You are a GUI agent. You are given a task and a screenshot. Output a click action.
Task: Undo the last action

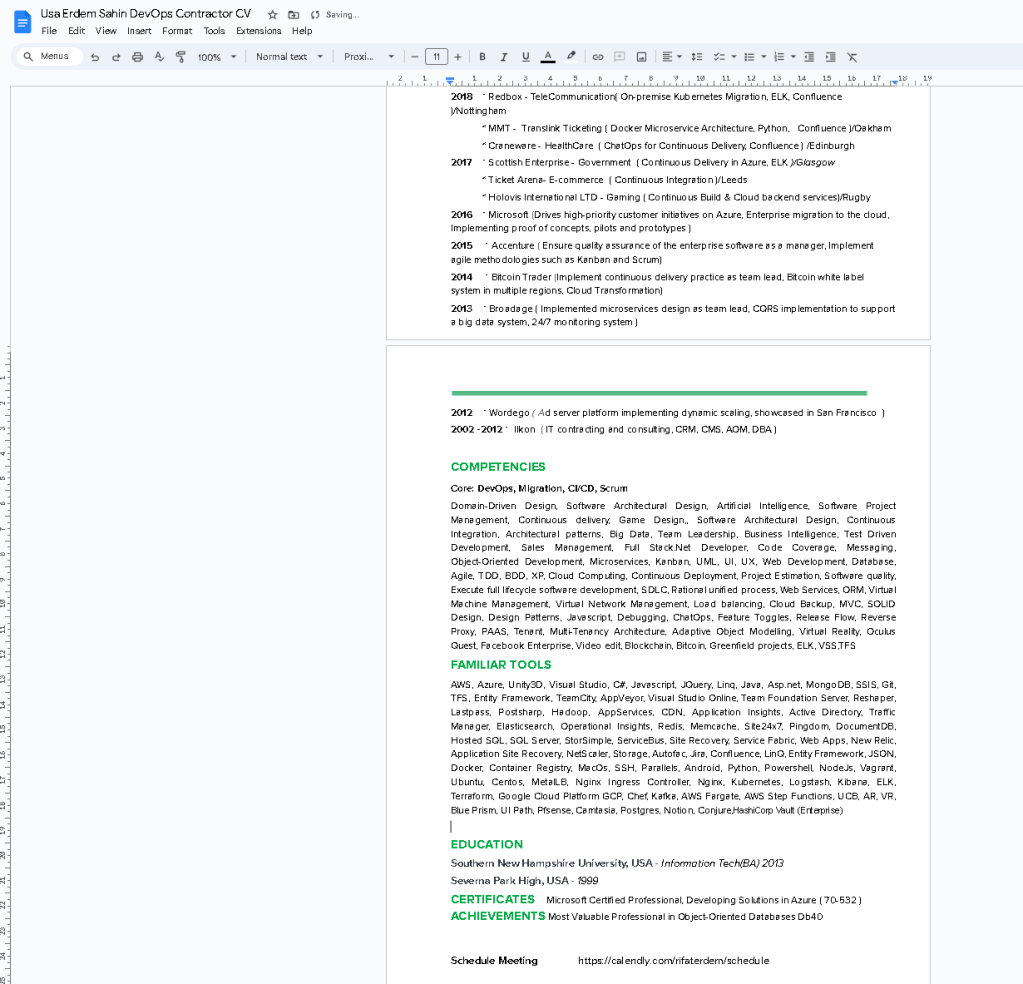95,57
